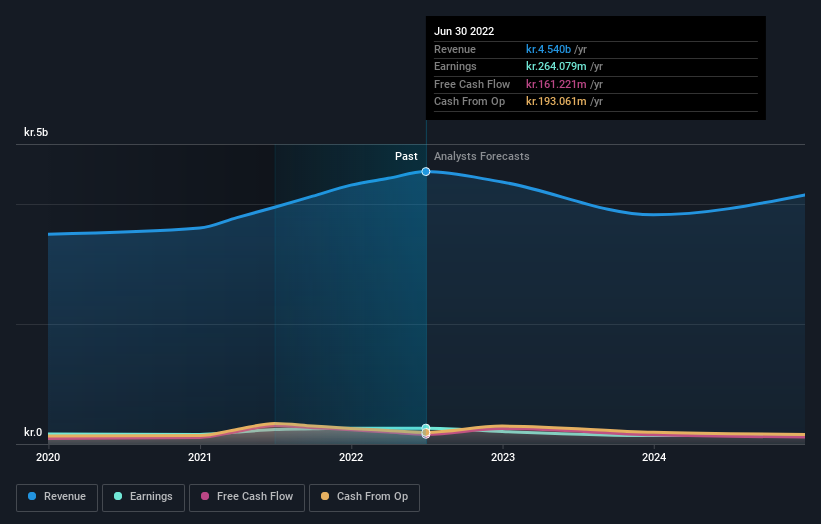The image size is (821, 524).
Task: Toggle the Revenue legend button
Action: click(57, 497)
